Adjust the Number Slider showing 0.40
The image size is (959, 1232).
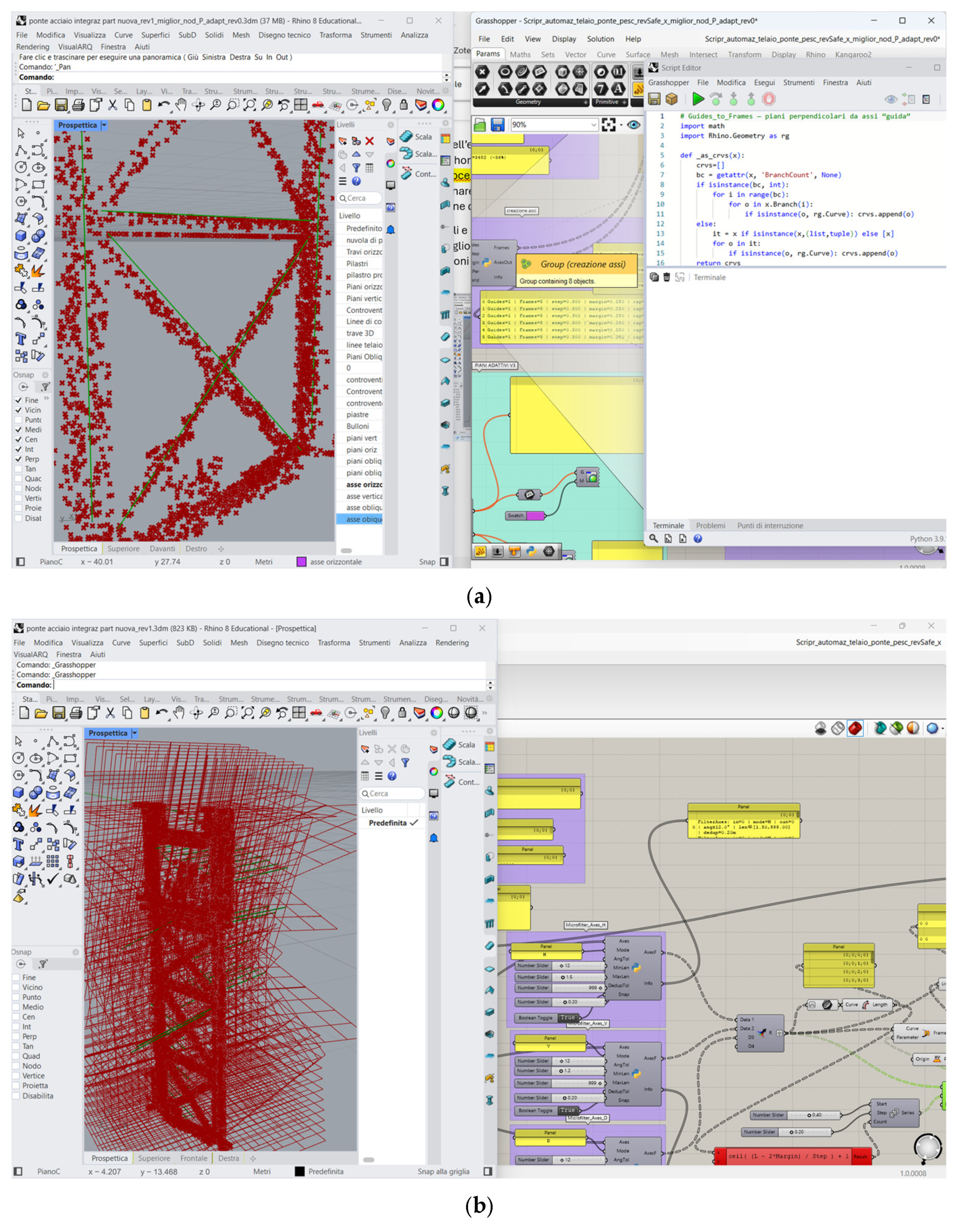click(795, 1115)
